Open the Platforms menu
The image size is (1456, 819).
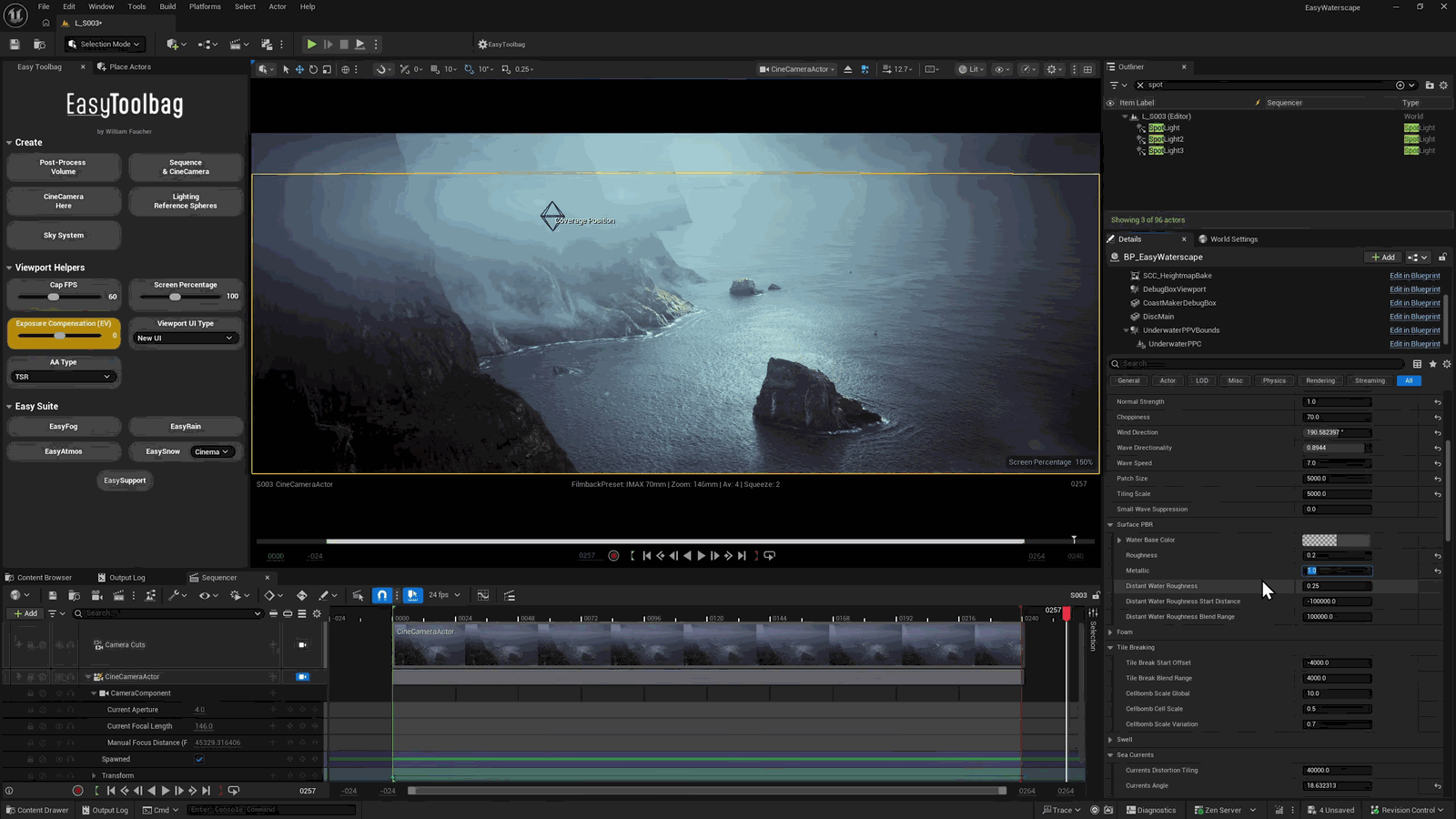(205, 6)
